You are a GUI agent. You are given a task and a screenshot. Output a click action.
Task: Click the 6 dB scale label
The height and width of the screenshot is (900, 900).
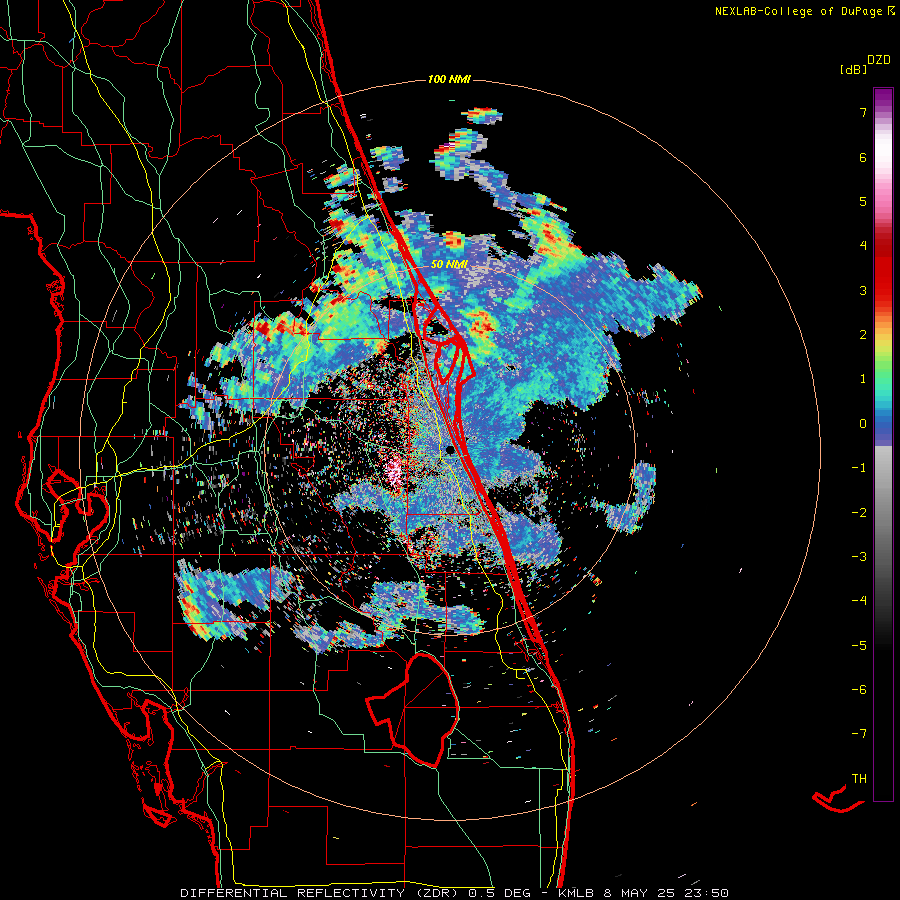click(863, 157)
